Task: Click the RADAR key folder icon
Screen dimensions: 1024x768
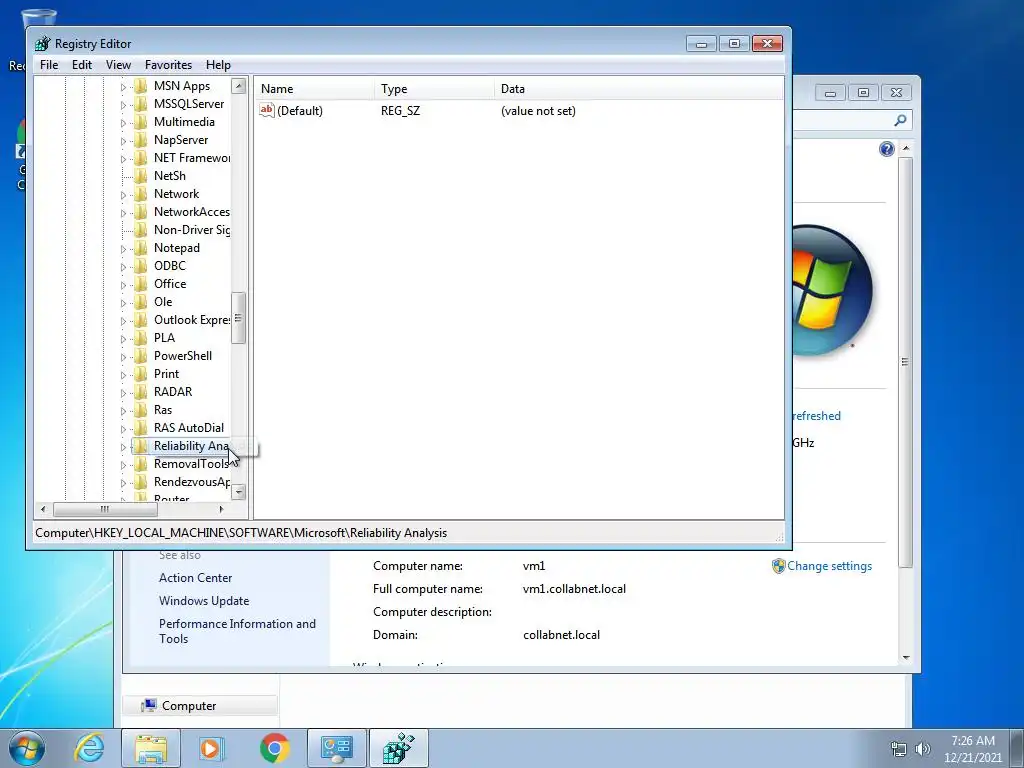Action: 140,392
